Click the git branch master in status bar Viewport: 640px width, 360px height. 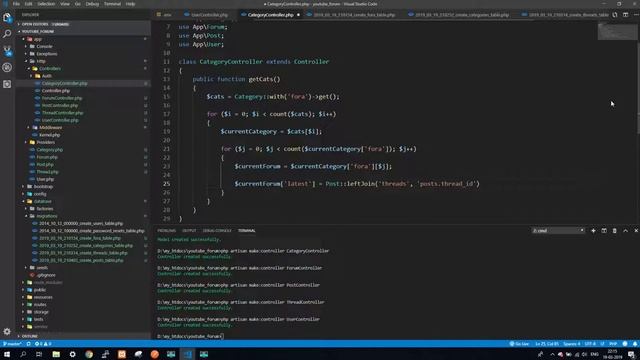point(12,344)
